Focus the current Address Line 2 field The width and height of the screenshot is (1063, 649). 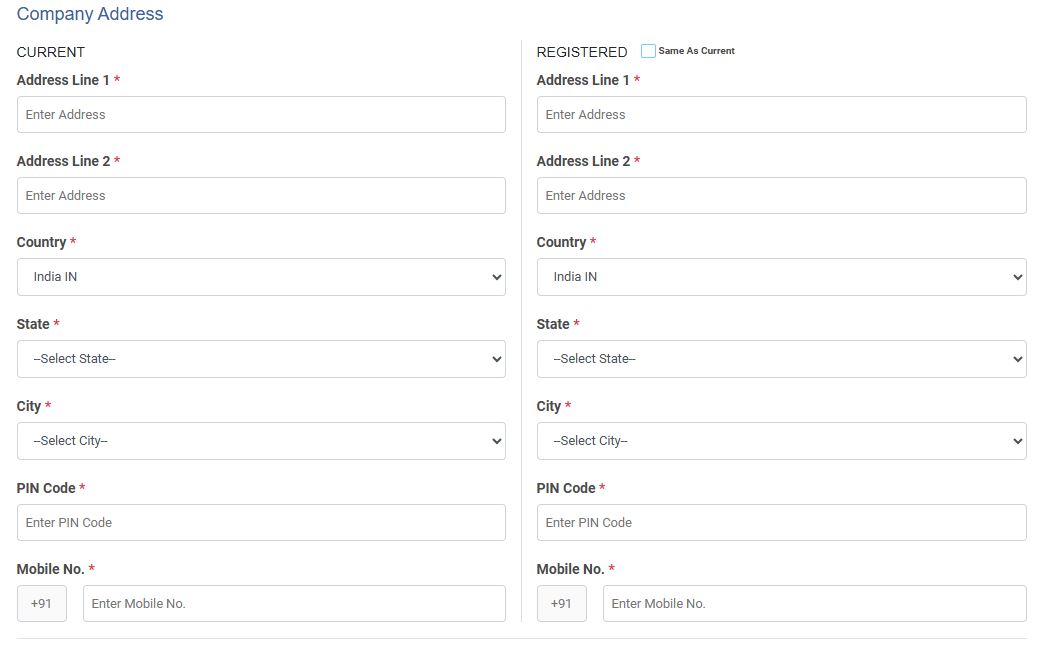point(261,196)
